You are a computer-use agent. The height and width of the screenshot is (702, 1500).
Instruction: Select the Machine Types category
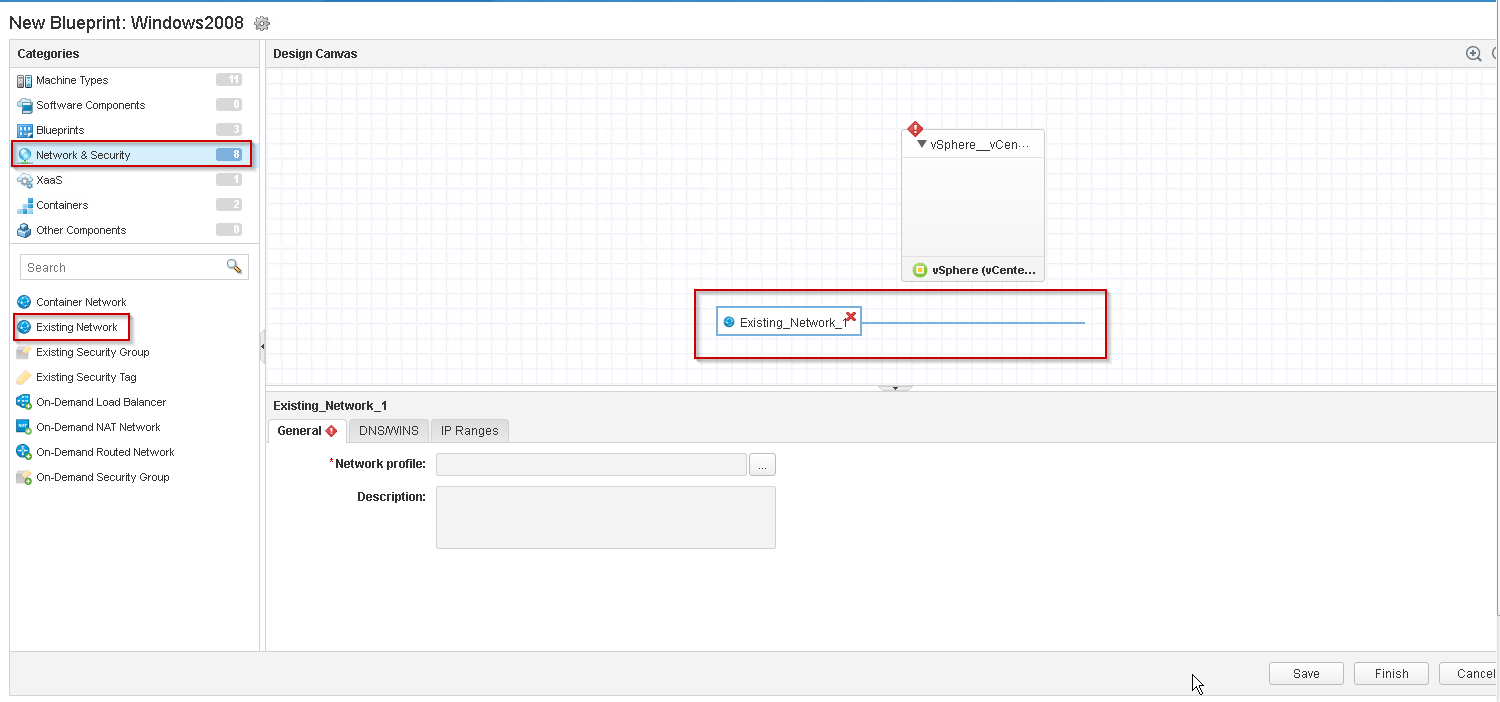point(72,80)
